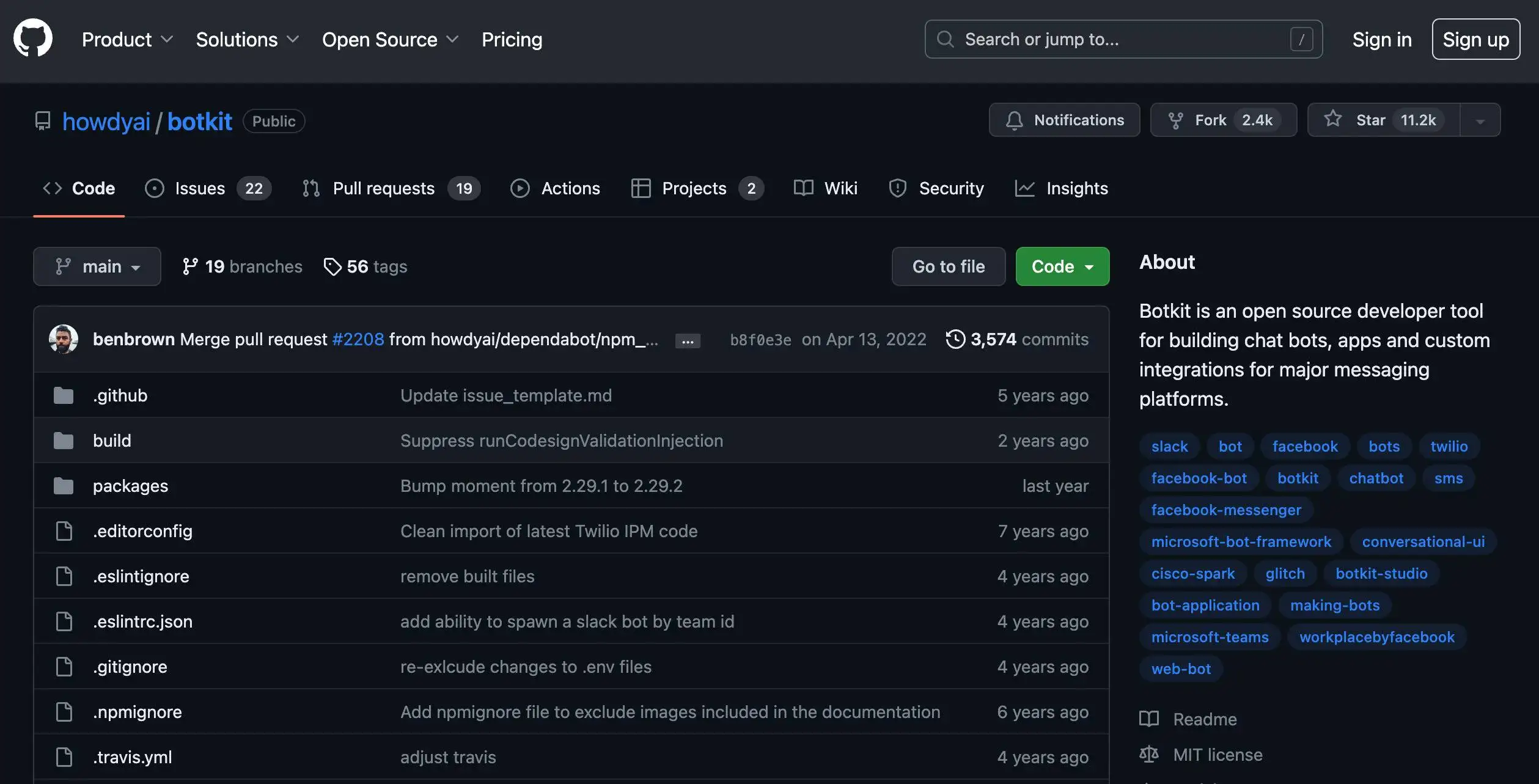
Task: Click the star icon to star botkit
Action: pos(1332,119)
